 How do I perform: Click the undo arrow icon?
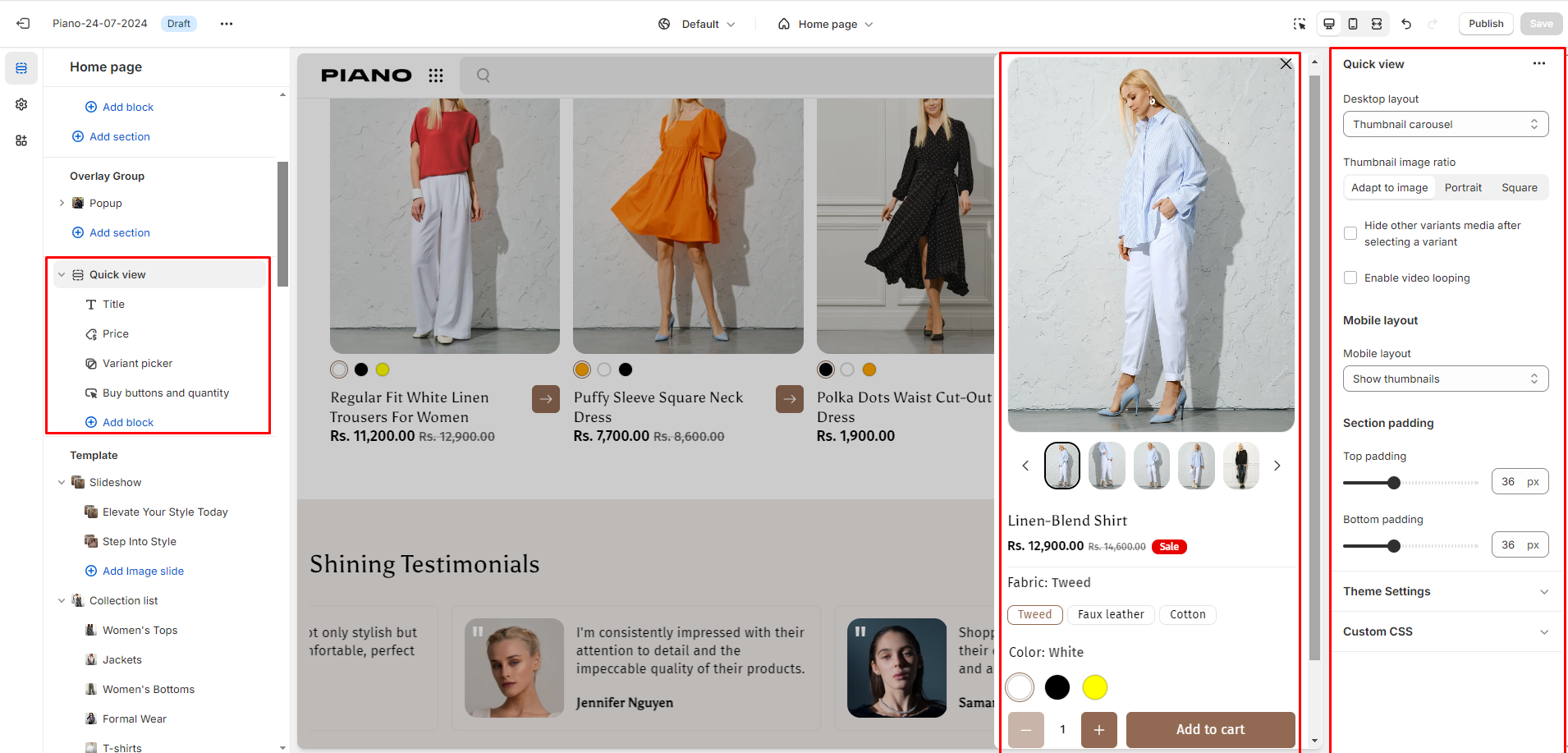point(1406,24)
